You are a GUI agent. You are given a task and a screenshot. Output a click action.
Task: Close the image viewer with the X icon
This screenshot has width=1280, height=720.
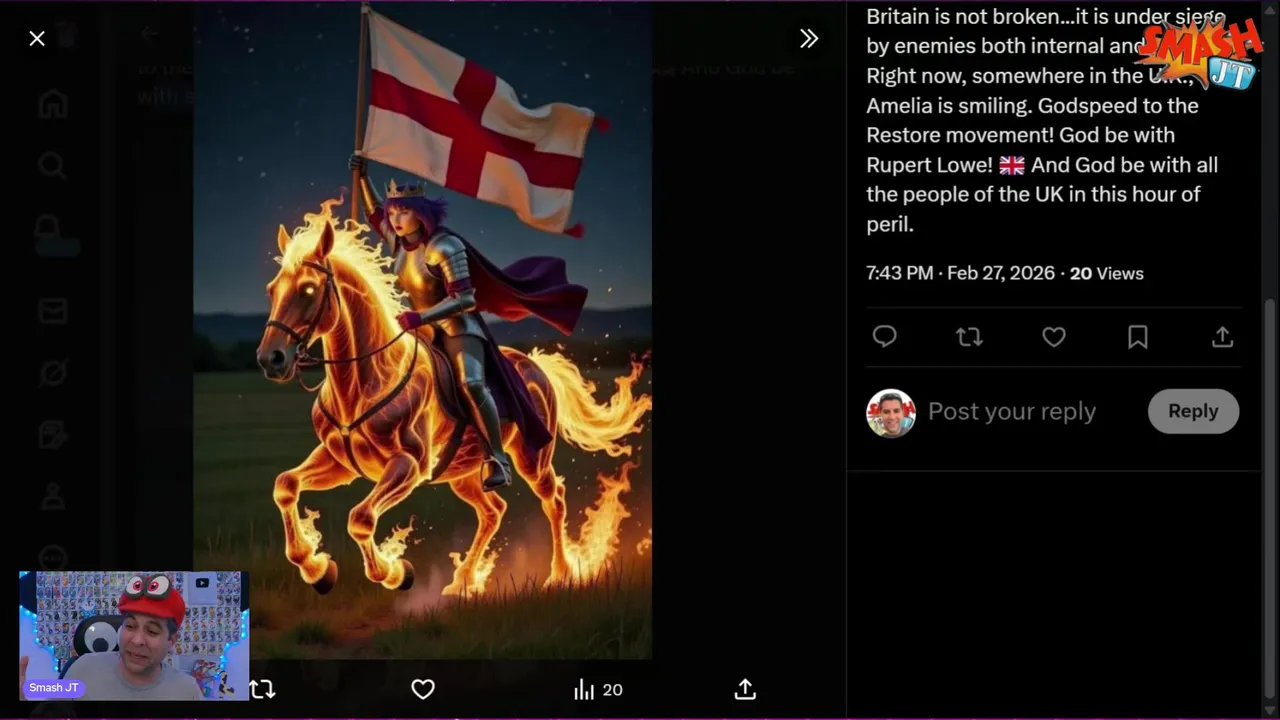37,39
